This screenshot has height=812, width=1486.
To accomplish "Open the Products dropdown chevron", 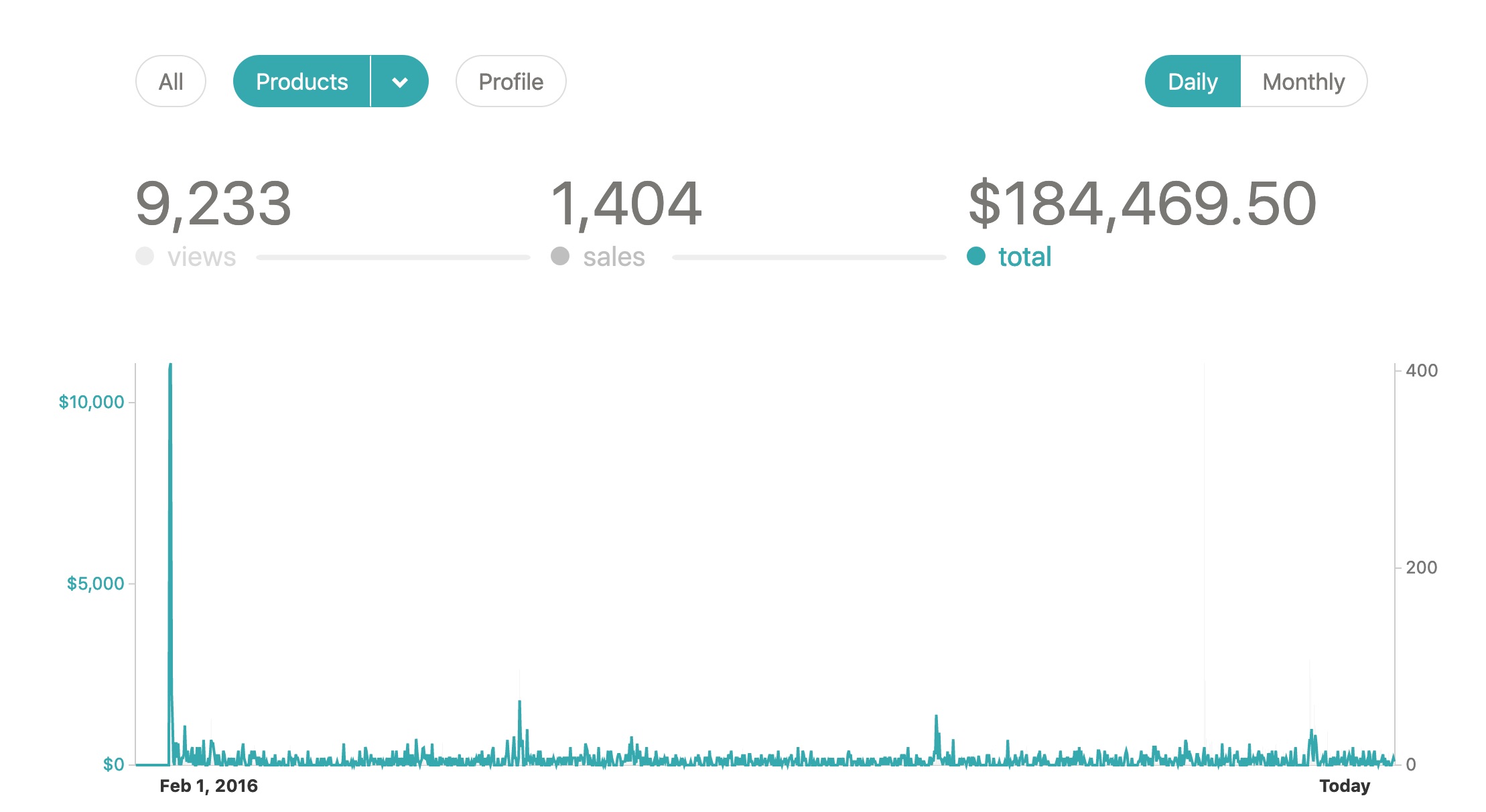I will [400, 82].
